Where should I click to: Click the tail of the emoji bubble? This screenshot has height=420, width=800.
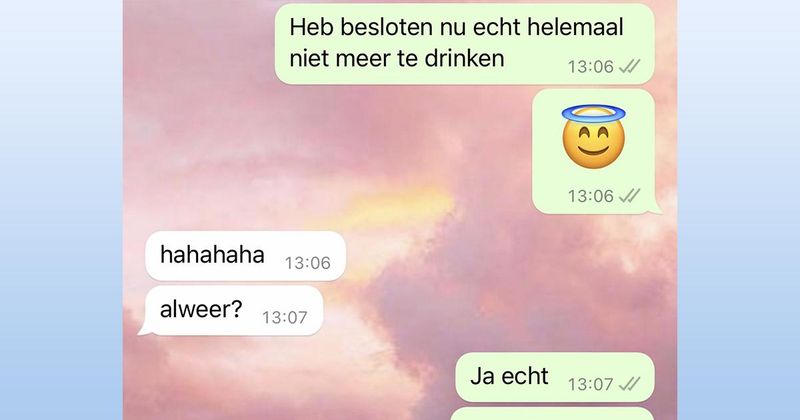point(657,208)
